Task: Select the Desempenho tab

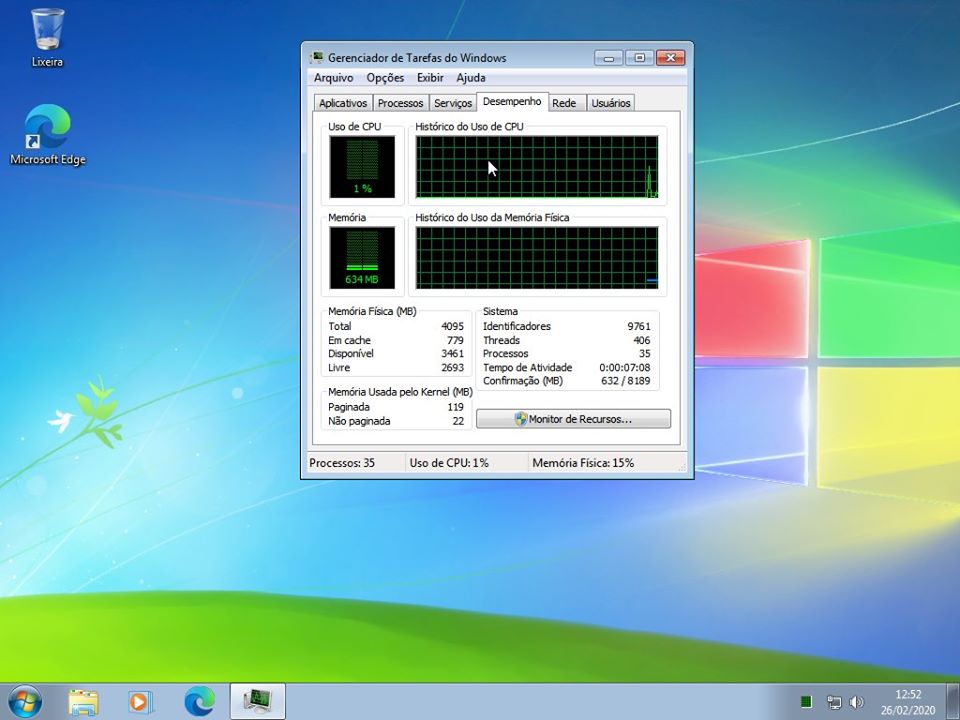Action: [512, 102]
